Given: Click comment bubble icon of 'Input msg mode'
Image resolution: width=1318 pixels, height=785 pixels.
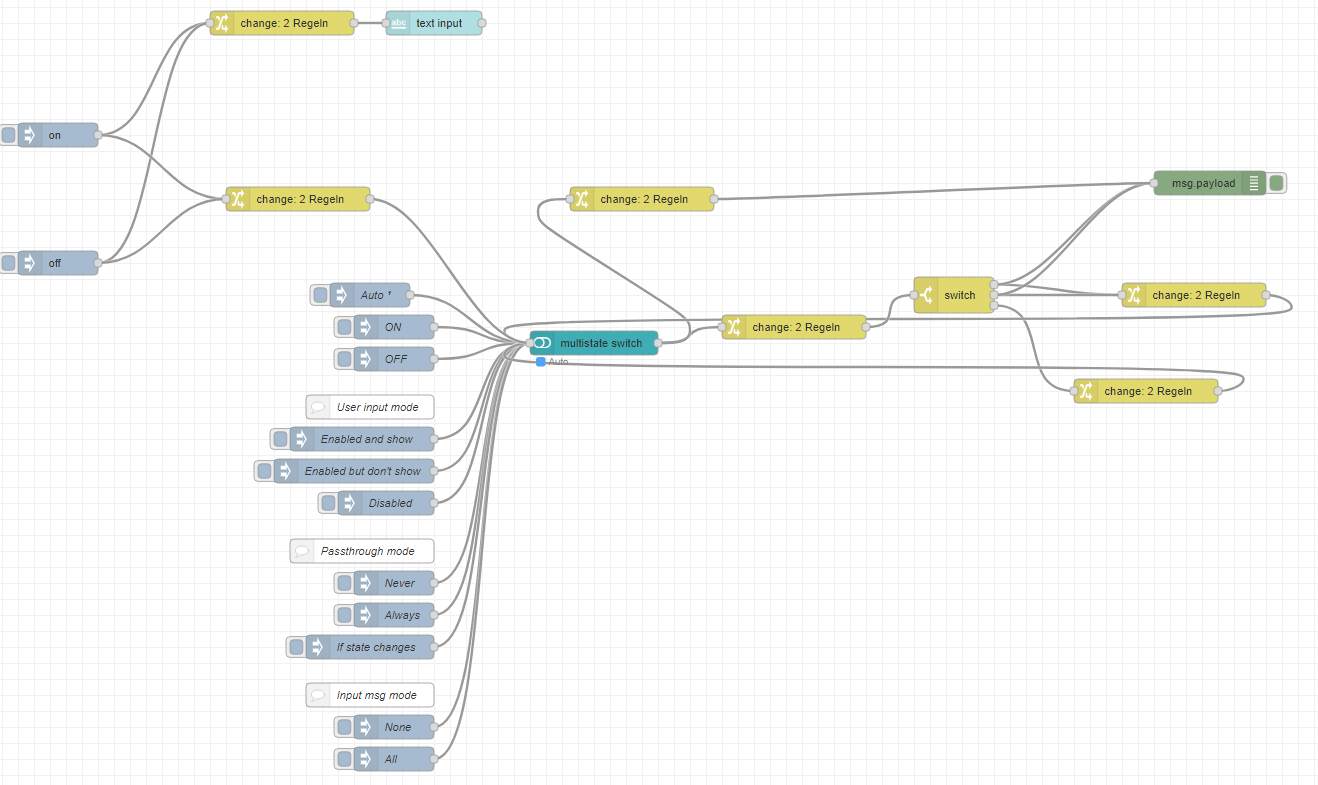Looking at the screenshot, I should point(318,695).
